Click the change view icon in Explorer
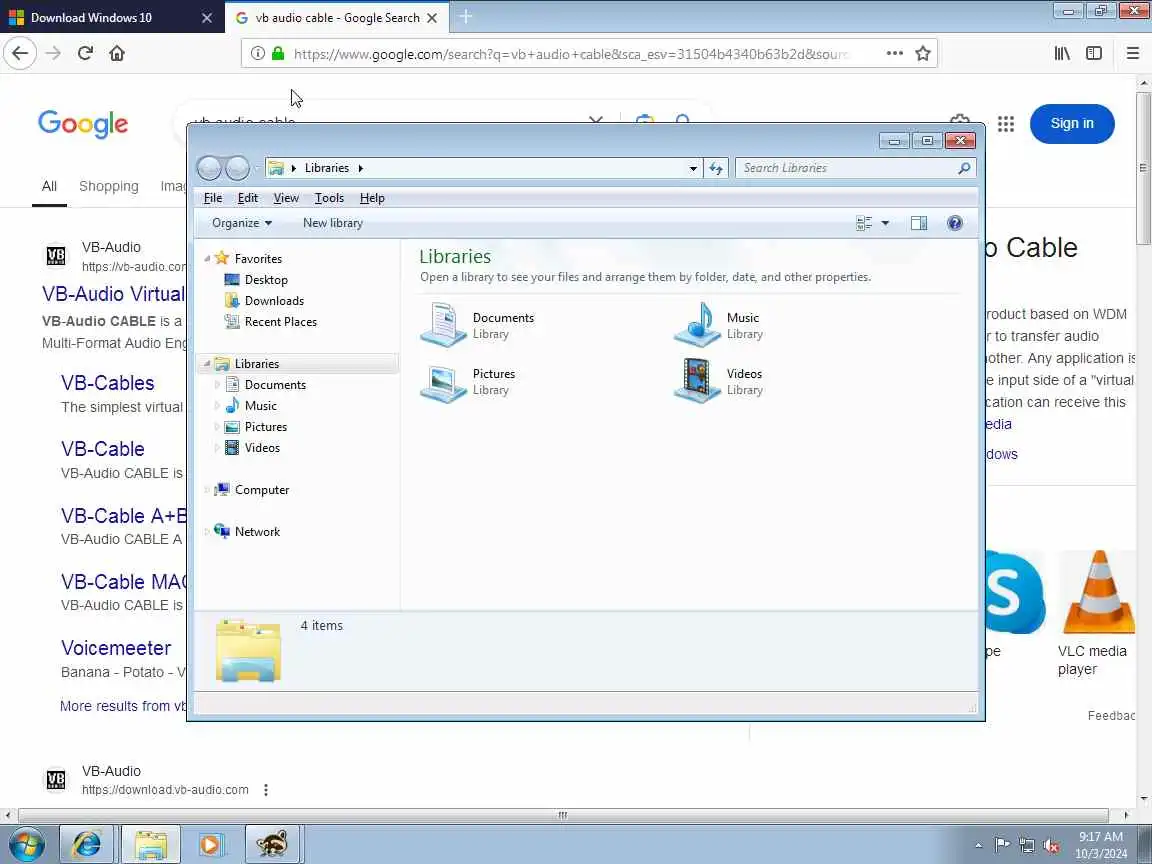 (x=864, y=223)
